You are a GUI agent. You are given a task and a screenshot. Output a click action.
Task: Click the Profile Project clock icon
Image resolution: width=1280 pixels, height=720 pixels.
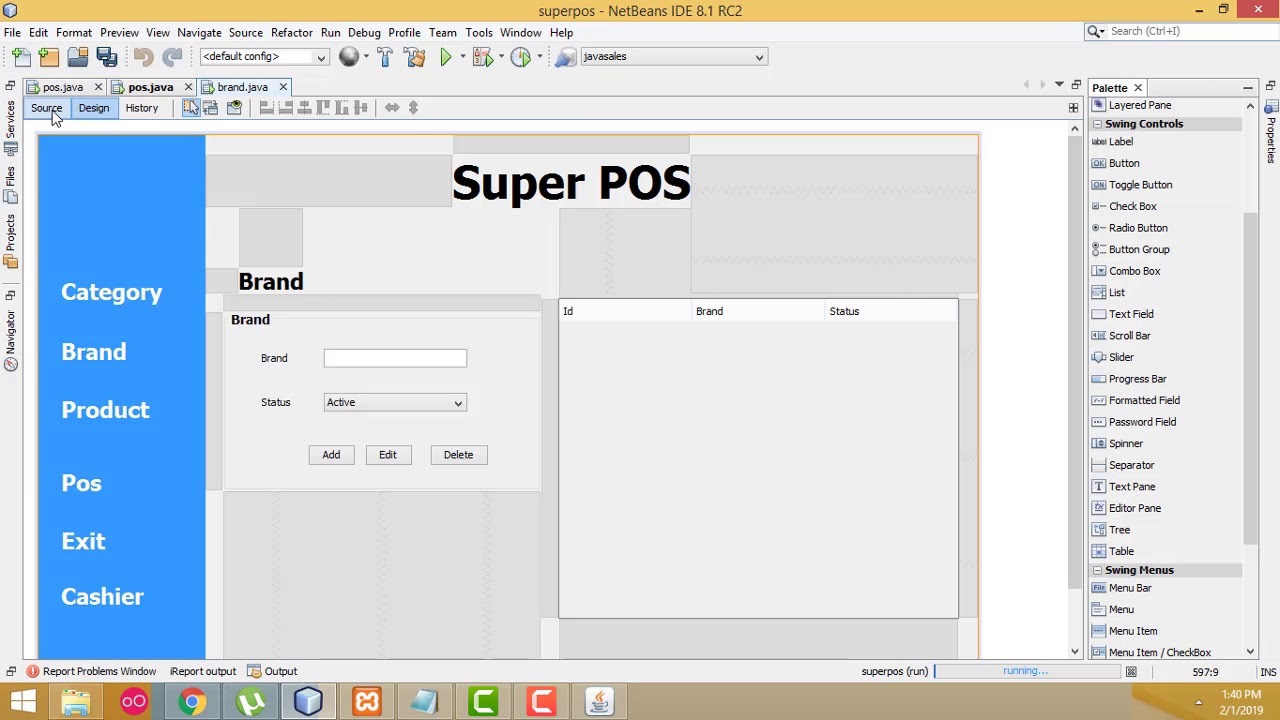click(520, 57)
